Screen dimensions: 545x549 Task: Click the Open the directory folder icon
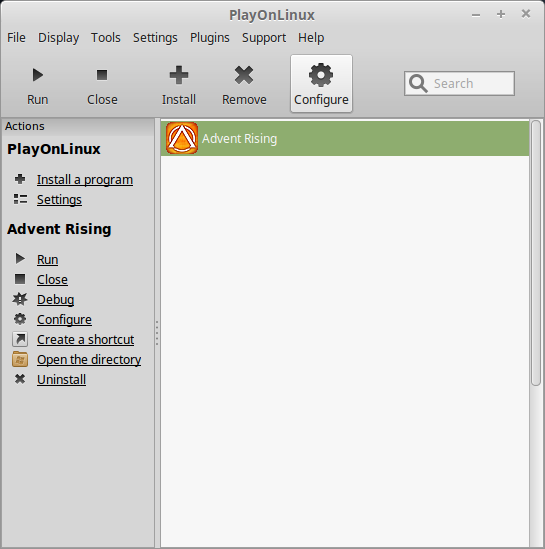coord(20,359)
